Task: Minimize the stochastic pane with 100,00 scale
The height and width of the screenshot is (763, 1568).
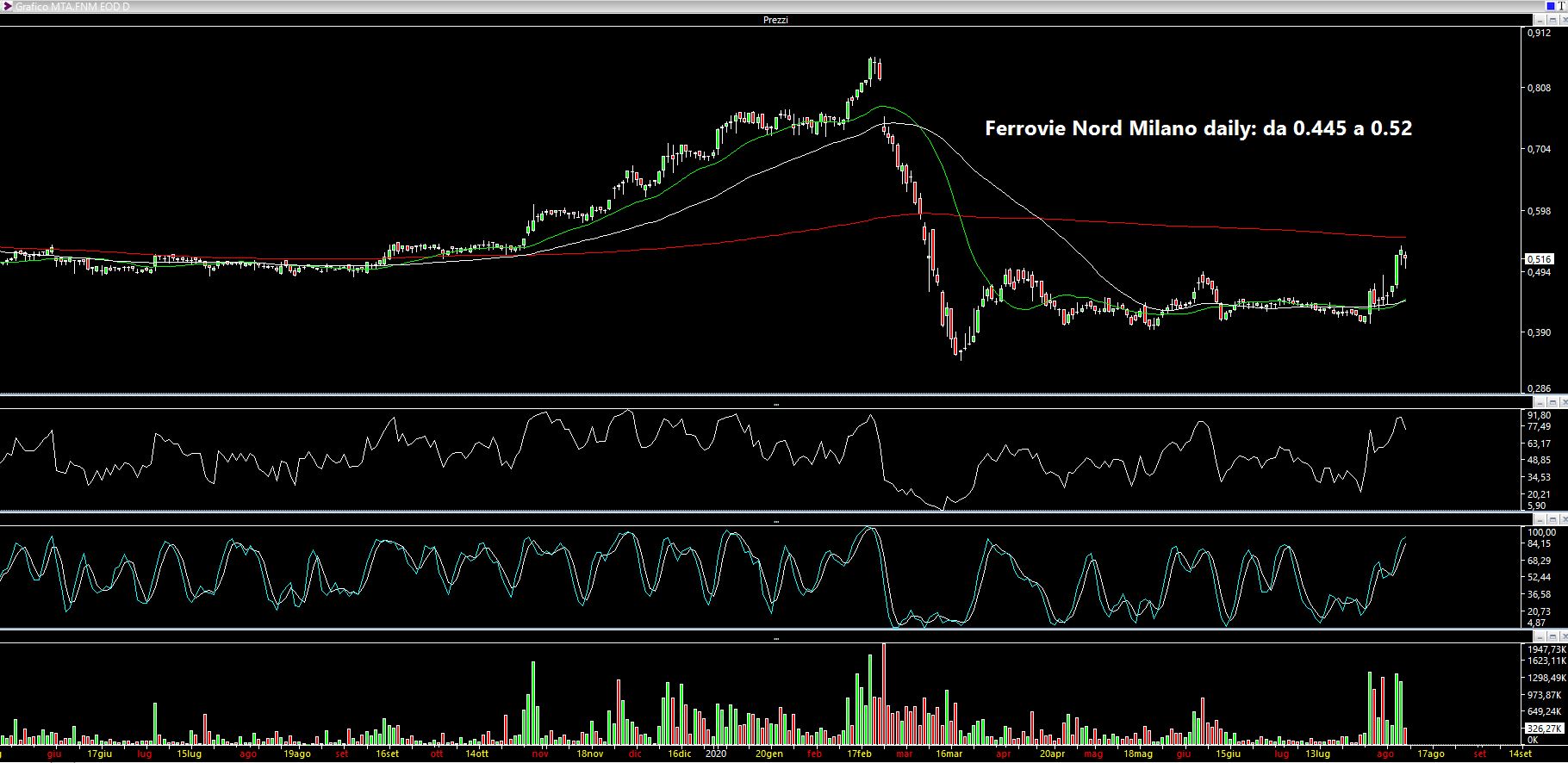Action: pyautogui.click(x=1539, y=519)
